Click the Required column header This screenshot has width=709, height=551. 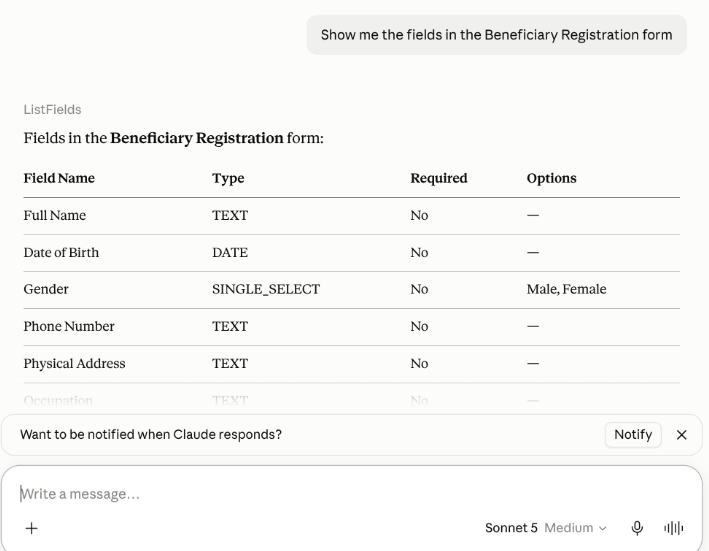439,178
